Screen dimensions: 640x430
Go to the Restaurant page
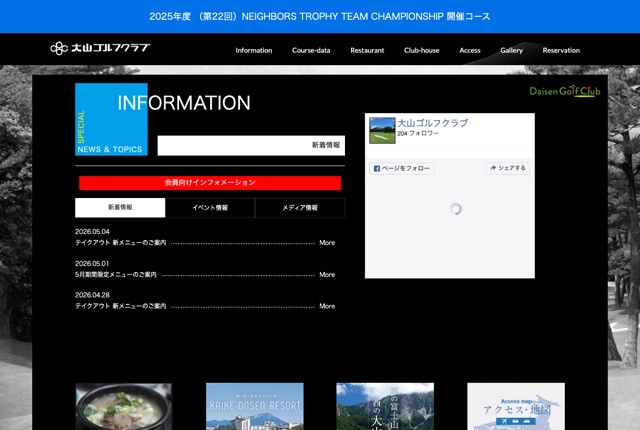coord(367,50)
